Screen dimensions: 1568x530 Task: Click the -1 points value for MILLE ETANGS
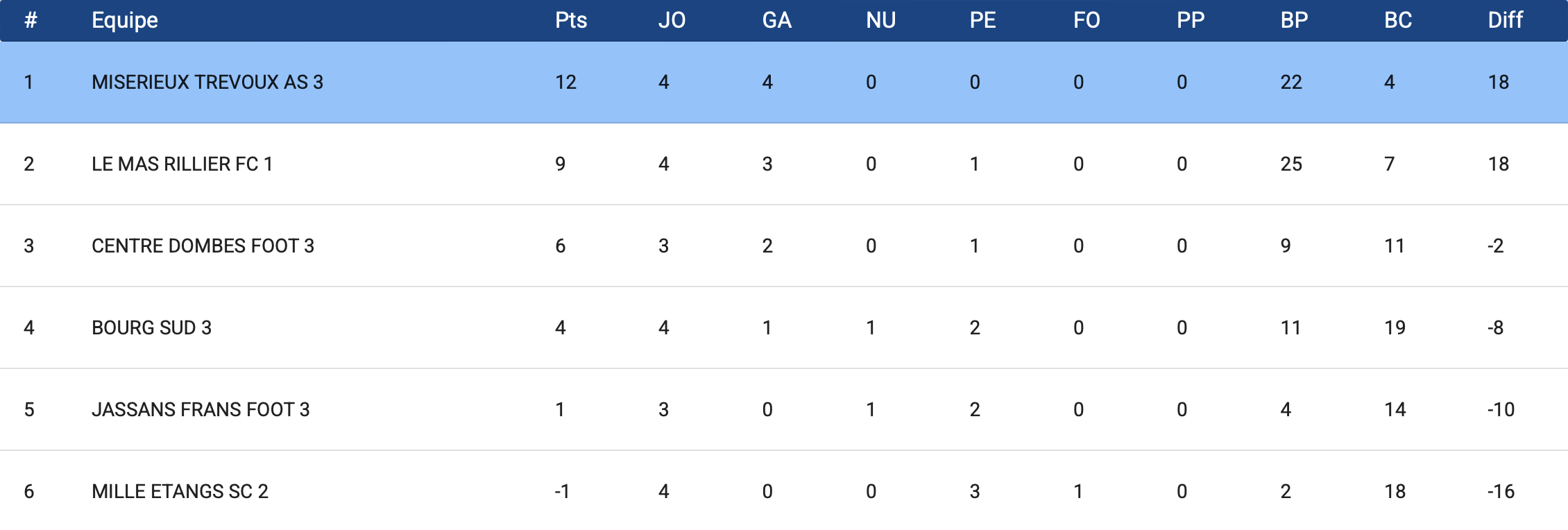pyautogui.click(x=562, y=491)
